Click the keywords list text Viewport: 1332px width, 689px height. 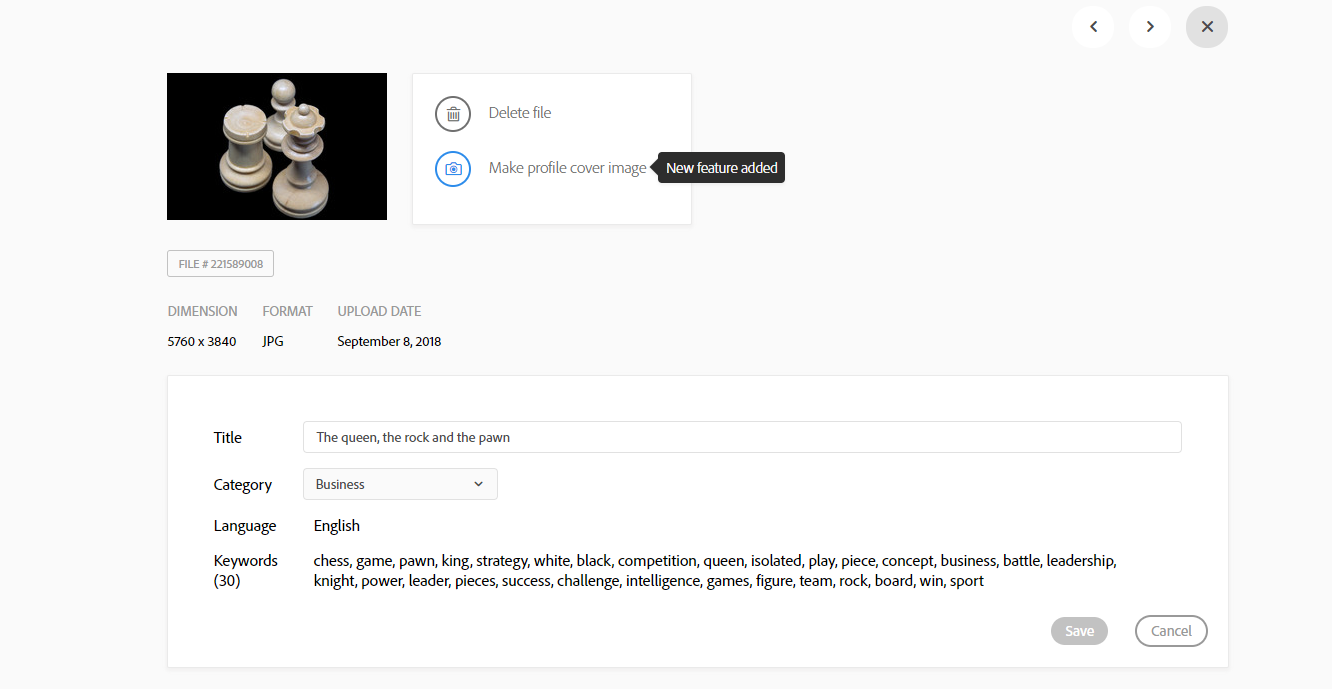[x=714, y=571]
